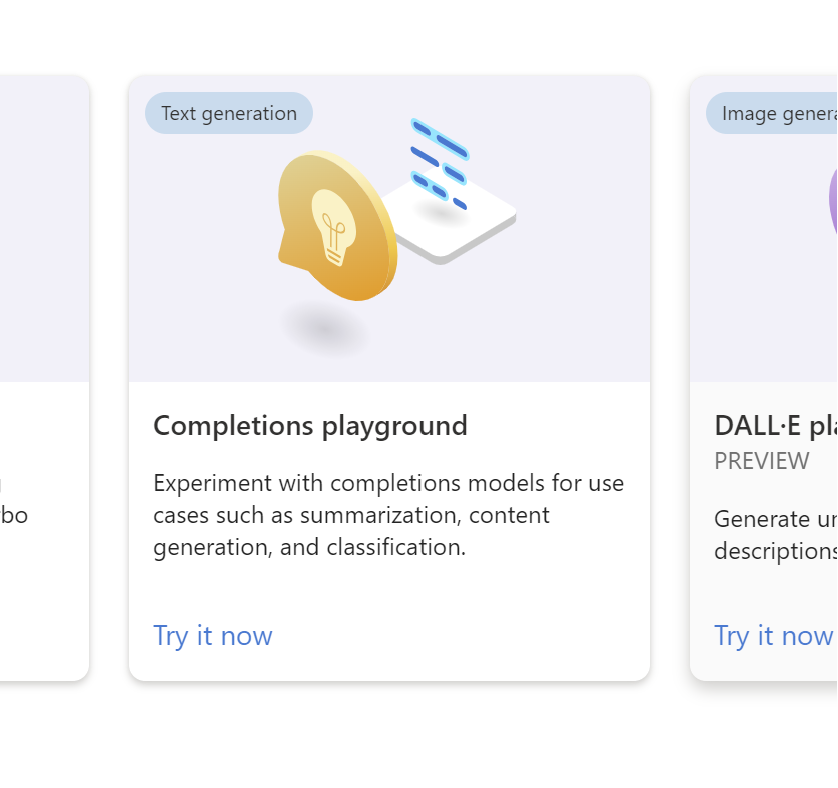Click the golden lightbulb speech bubble icon

tap(338, 226)
